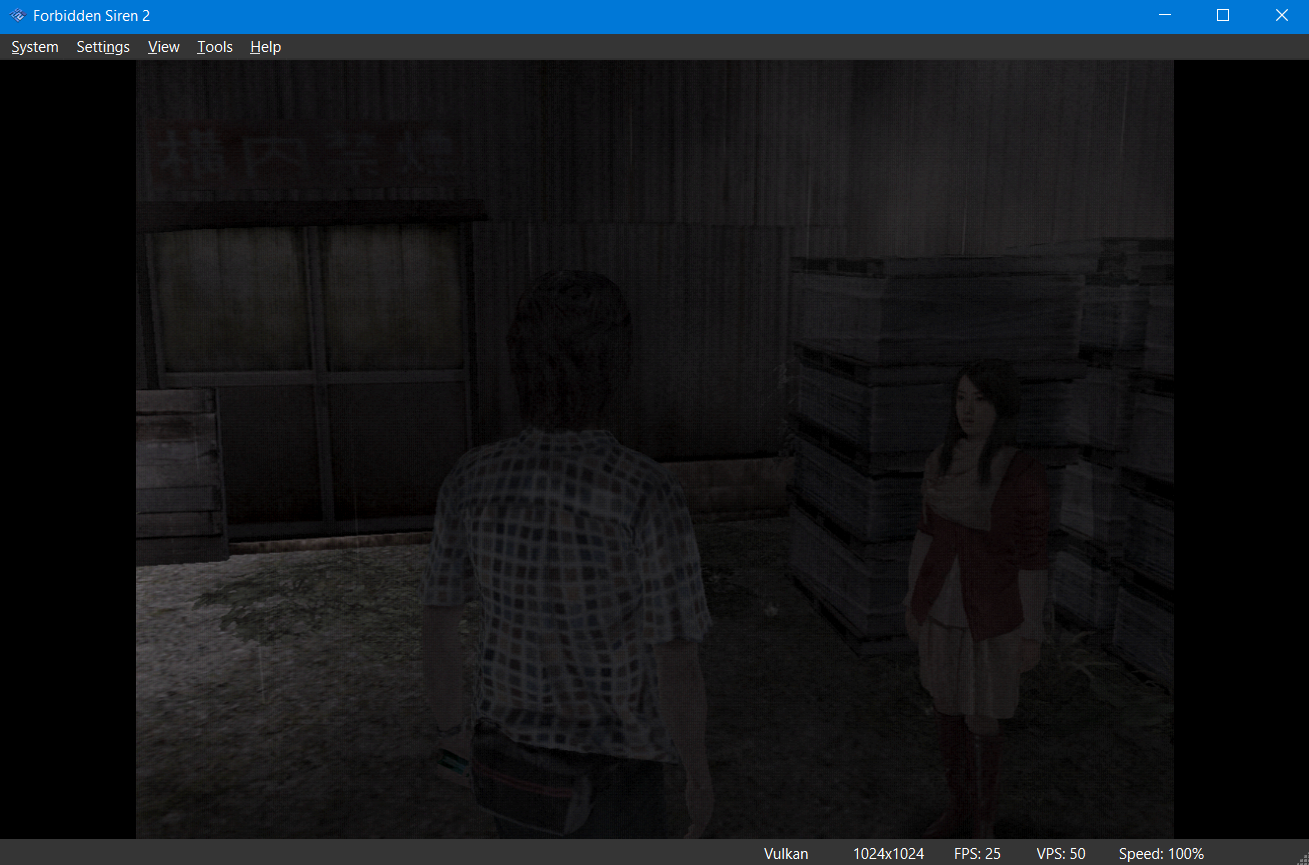The image size is (1309, 865).
Task: Click the Vulkan renderer status text
Action: tap(786, 854)
